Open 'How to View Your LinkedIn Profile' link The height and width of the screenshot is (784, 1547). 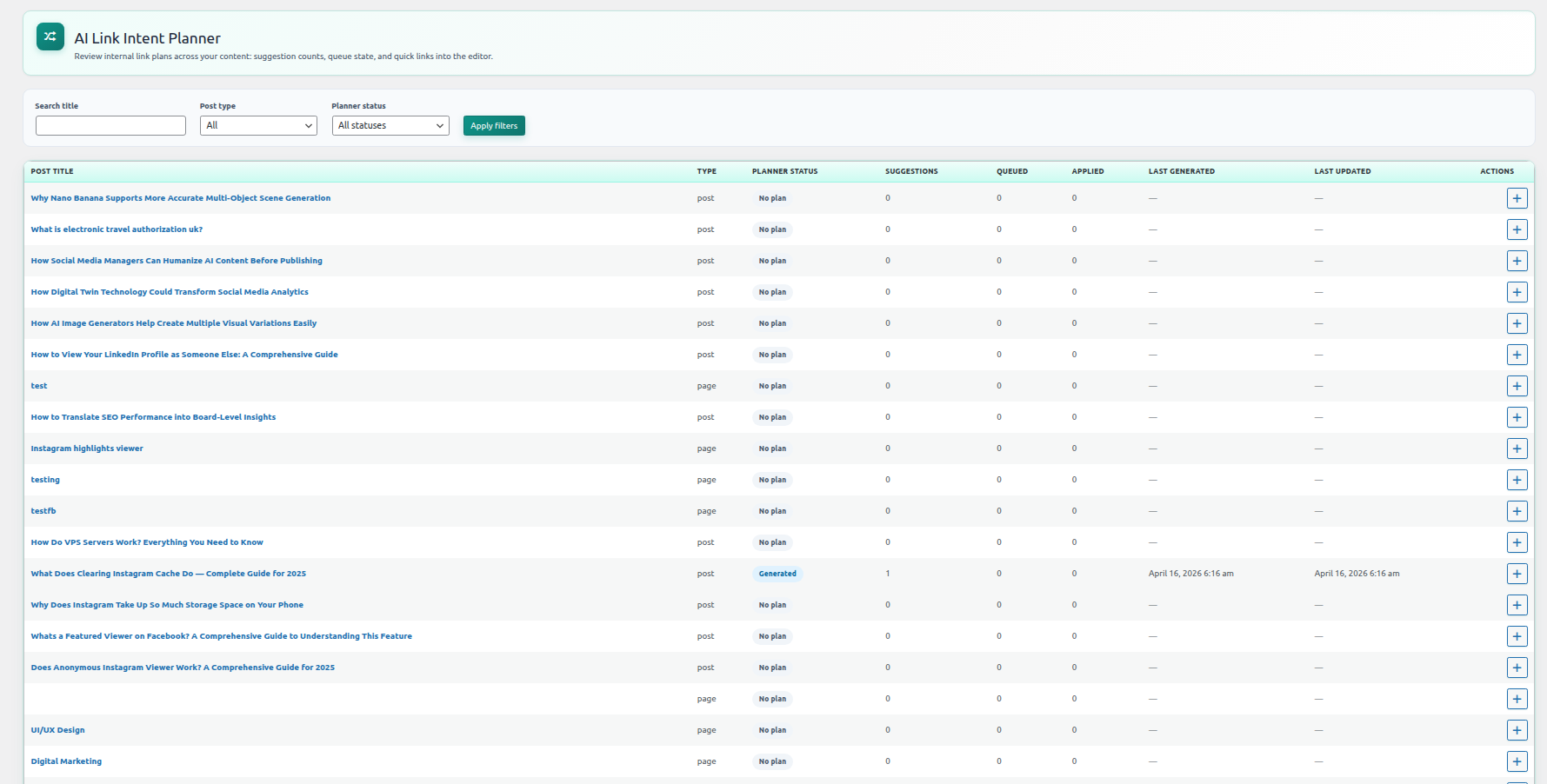pyautogui.click(x=184, y=355)
